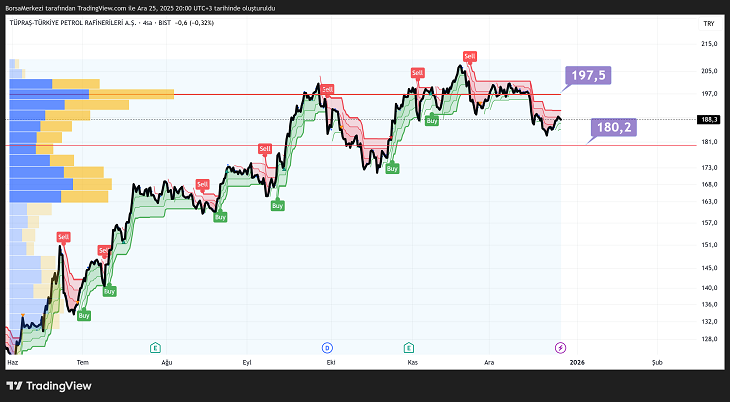Select the 180,2 purple price label

[613, 128]
